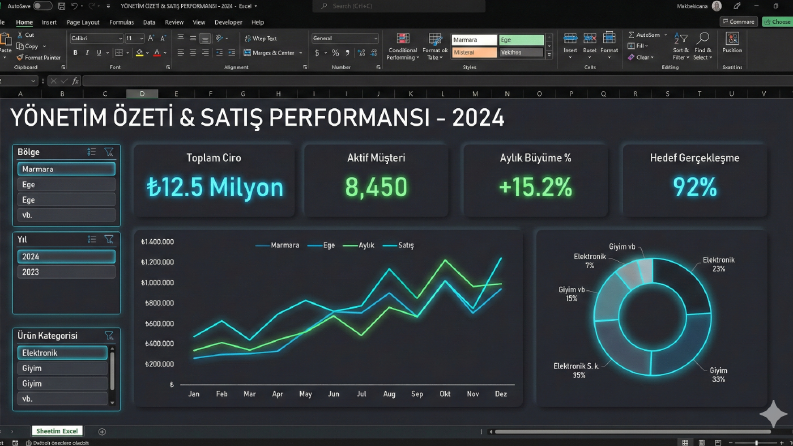Select Elektronik in Ürün Kategorisi slicer
Screen dimensions: 793x446
(x=63, y=352)
